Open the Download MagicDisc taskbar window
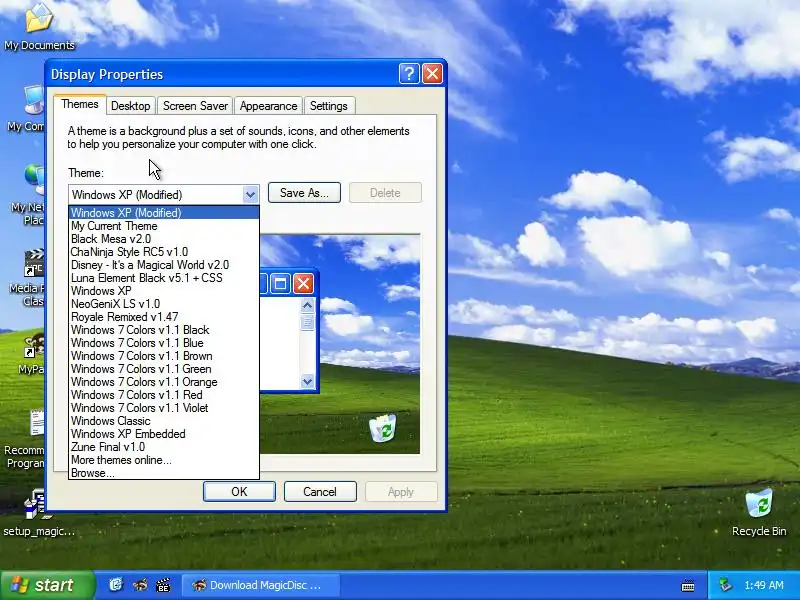The width and height of the screenshot is (800, 600). [260, 585]
